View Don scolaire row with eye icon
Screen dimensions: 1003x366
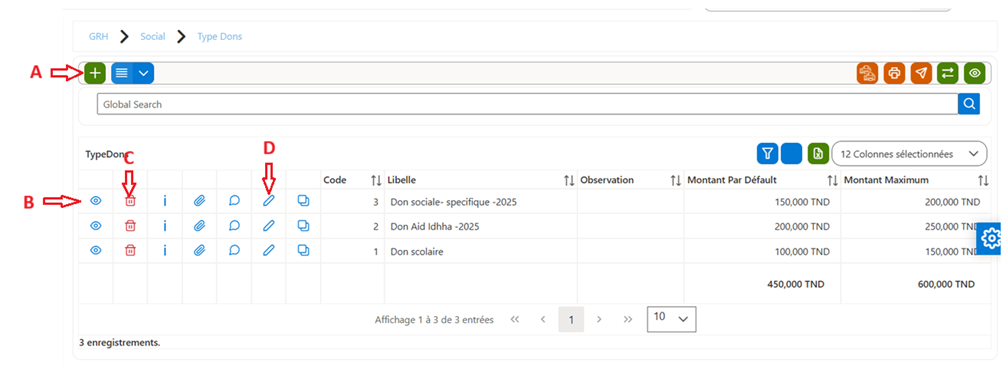[96, 251]
